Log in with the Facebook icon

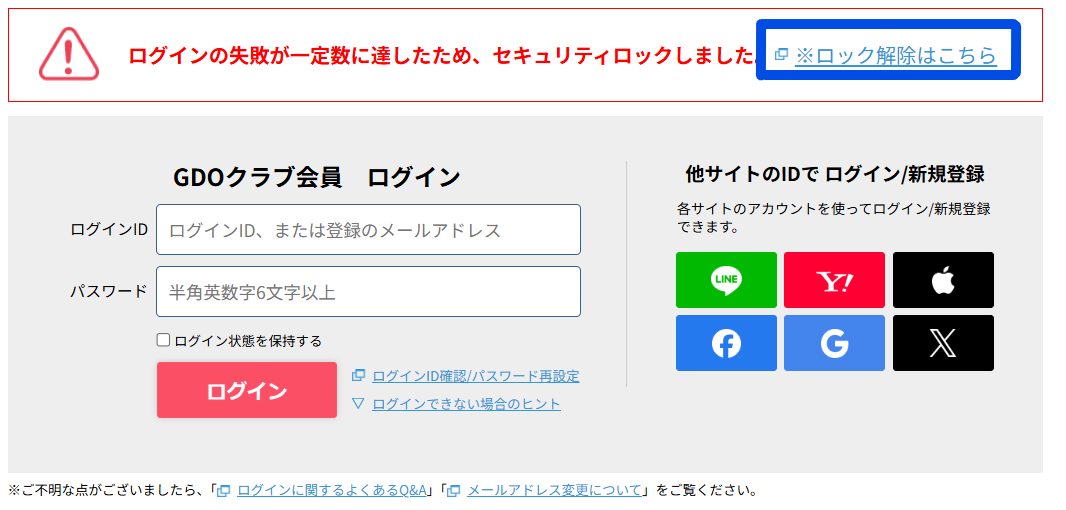point(726,343)
